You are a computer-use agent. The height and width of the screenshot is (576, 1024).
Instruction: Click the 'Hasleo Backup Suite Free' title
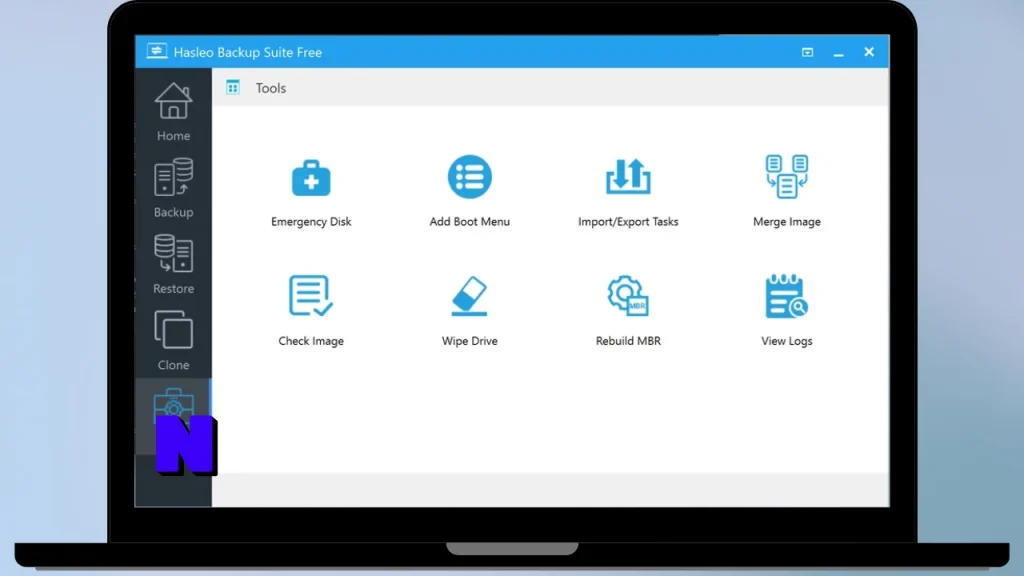coord(248,52)
